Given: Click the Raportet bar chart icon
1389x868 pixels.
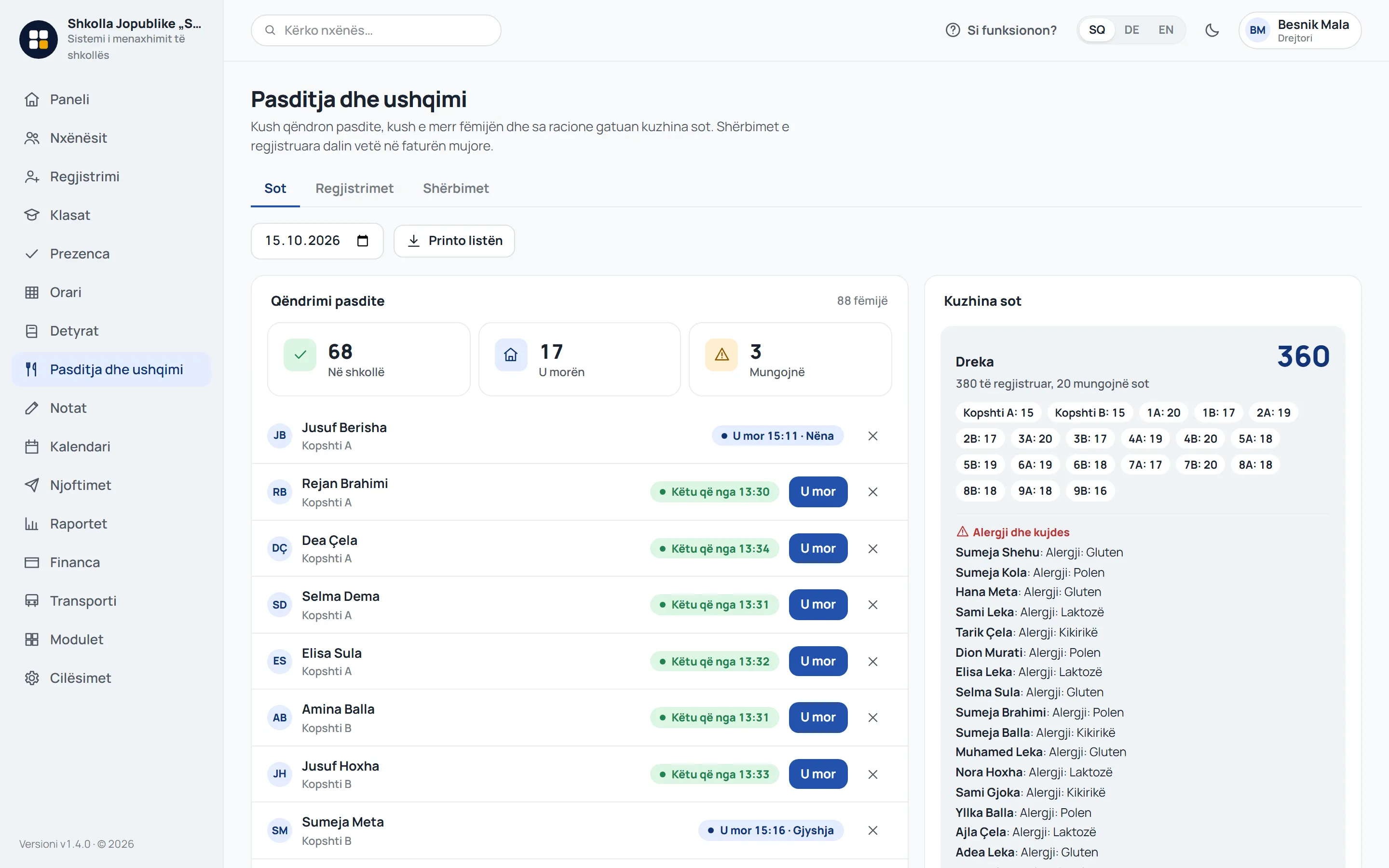Looking at the screenshot, I should (x=31, y=524).
